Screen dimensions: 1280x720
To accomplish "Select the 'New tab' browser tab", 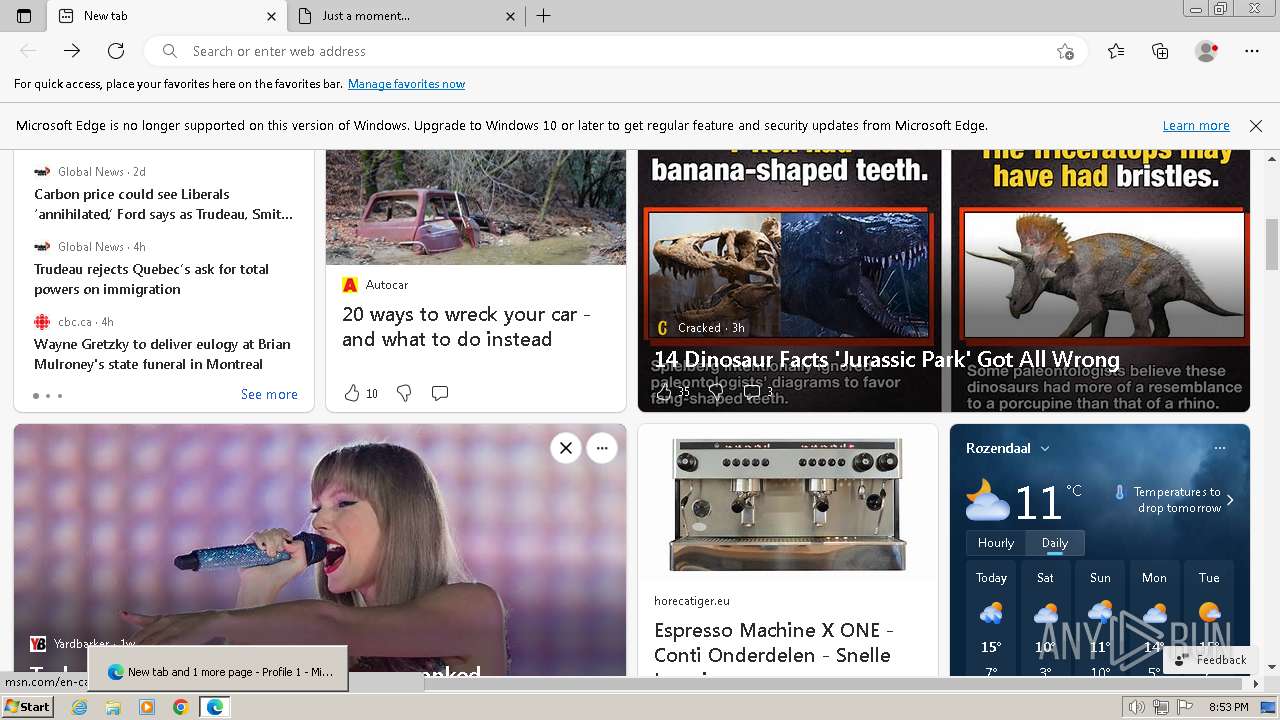I will click(x=167, y=16).
